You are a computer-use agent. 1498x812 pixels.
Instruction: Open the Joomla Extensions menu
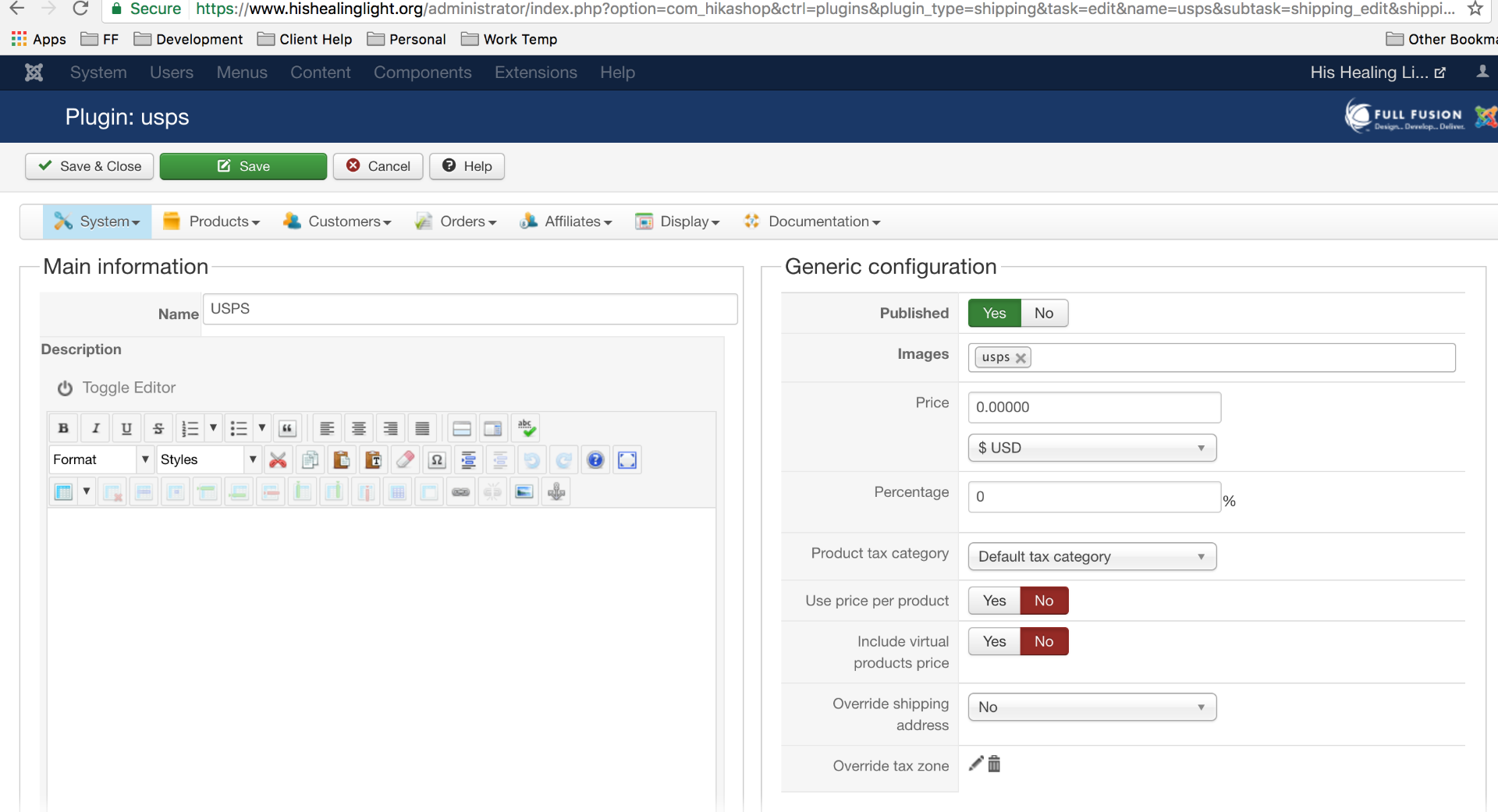tap(536, 73)
